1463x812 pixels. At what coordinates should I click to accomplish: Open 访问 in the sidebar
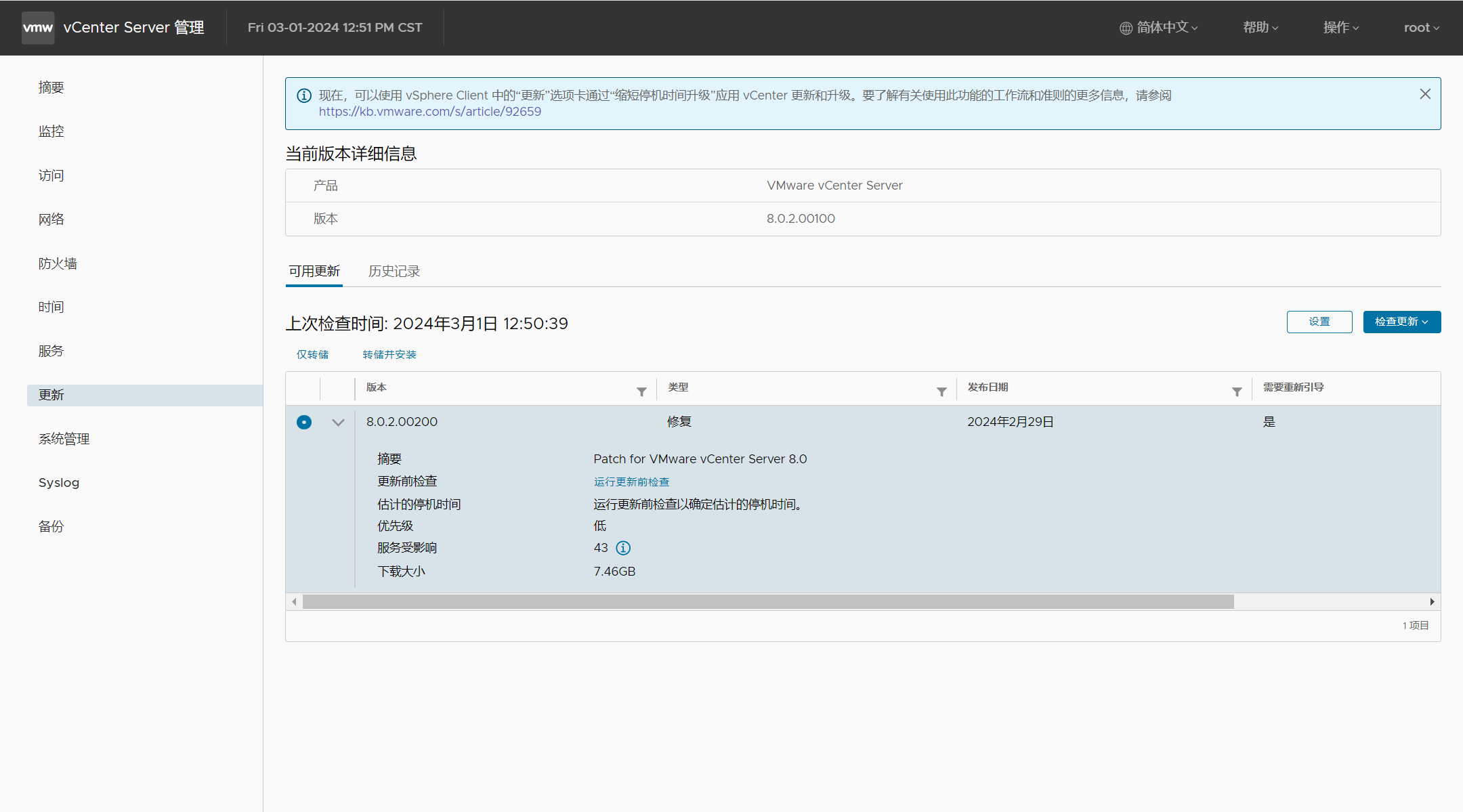51,175
